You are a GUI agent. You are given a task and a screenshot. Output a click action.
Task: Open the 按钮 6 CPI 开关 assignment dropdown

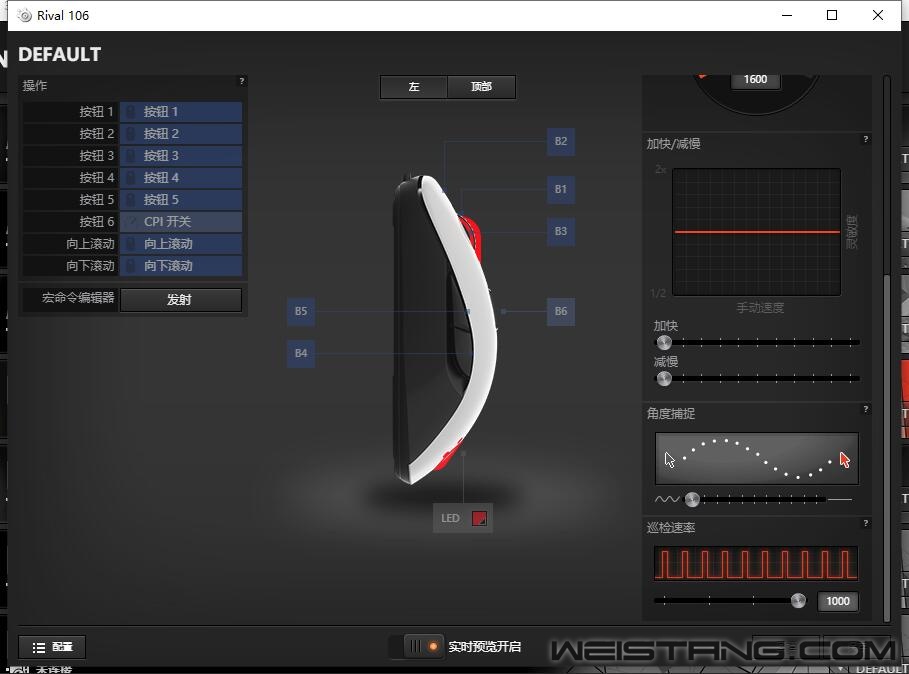[181, 222]
